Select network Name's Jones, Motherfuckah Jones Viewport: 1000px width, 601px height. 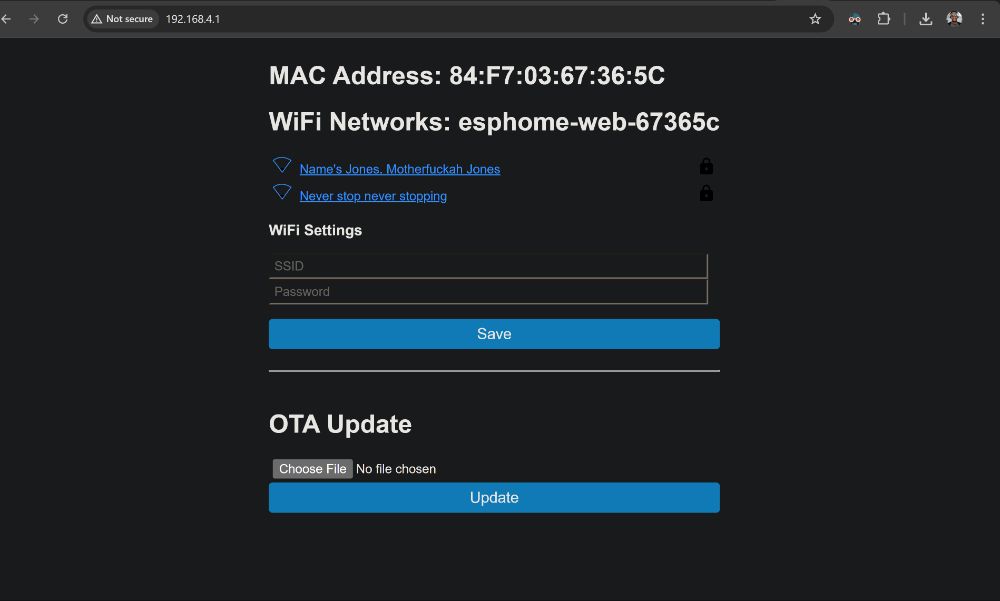(400, 169)
